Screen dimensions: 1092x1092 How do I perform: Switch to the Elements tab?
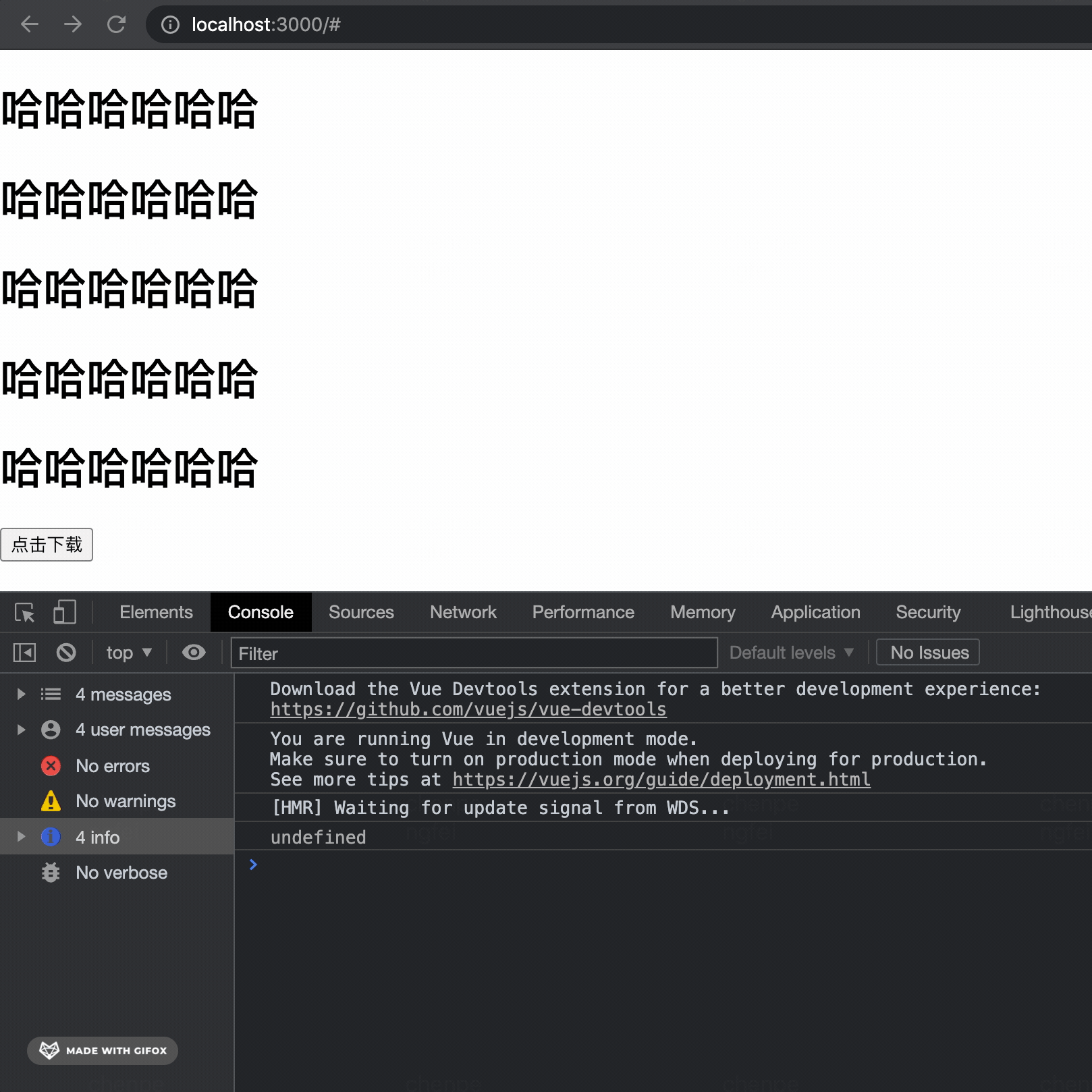coord(156,612)
